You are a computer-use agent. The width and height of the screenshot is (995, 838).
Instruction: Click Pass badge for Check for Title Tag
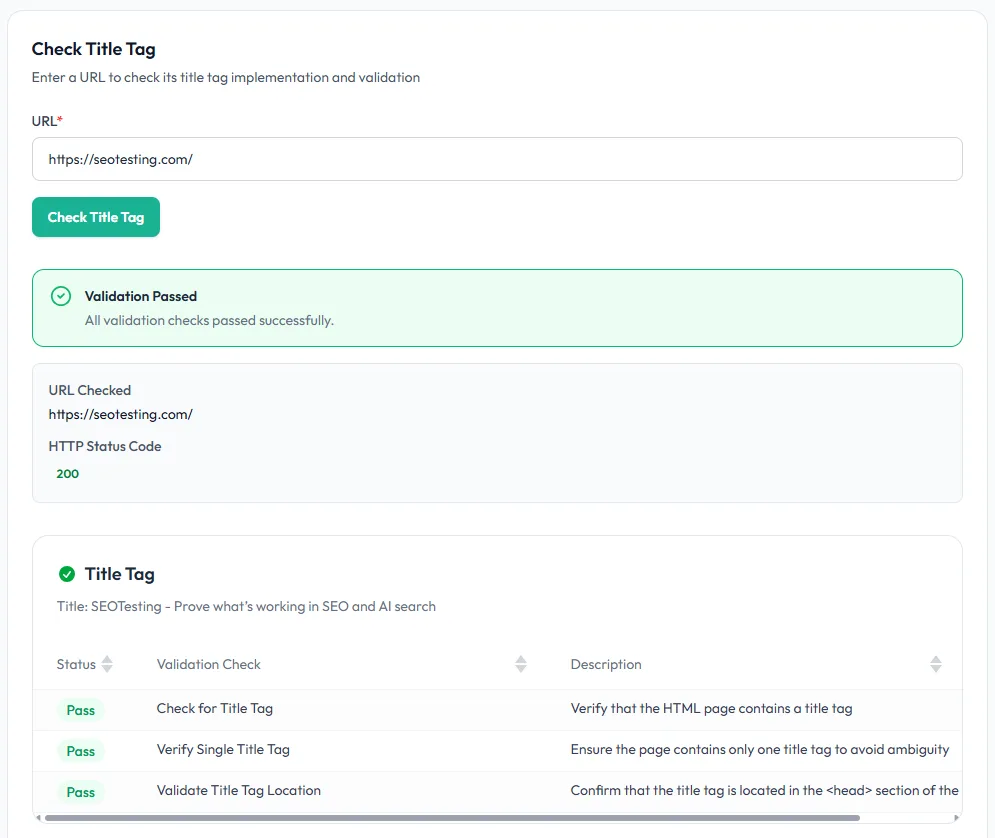tap(81, 710)
